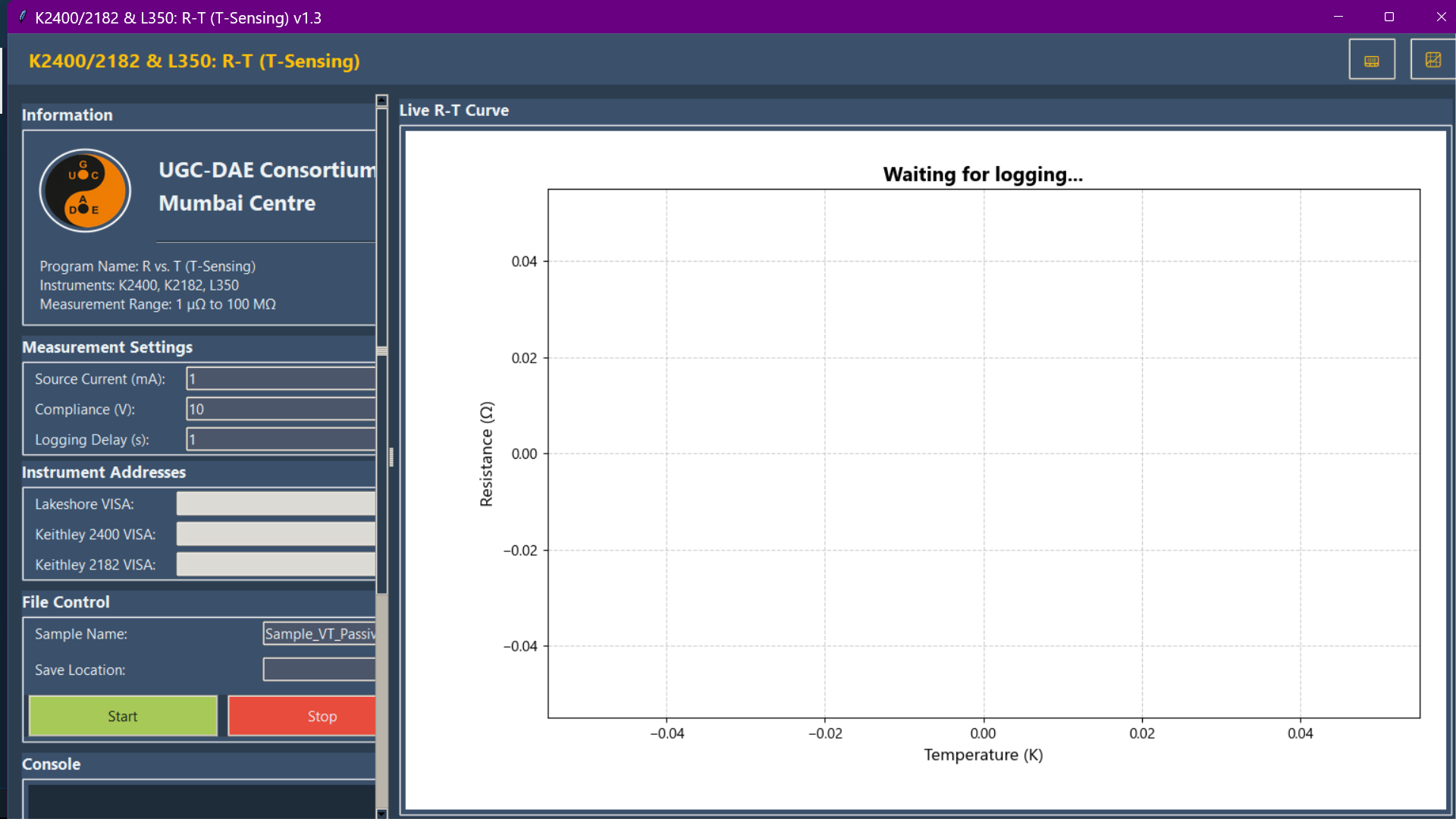Open the Keithley 2400 VISA address dropdown
The height and width of the screenshot is (819, 1456).
(x=276, y=534)
